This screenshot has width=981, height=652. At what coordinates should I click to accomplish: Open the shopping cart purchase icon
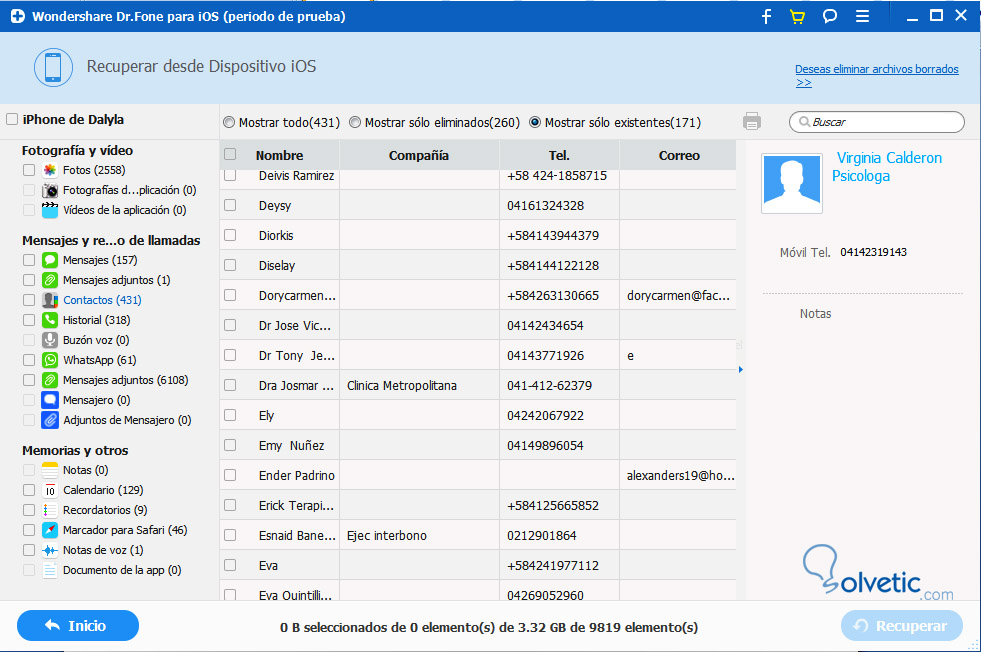pyautogui.click(x=797, y=16)
